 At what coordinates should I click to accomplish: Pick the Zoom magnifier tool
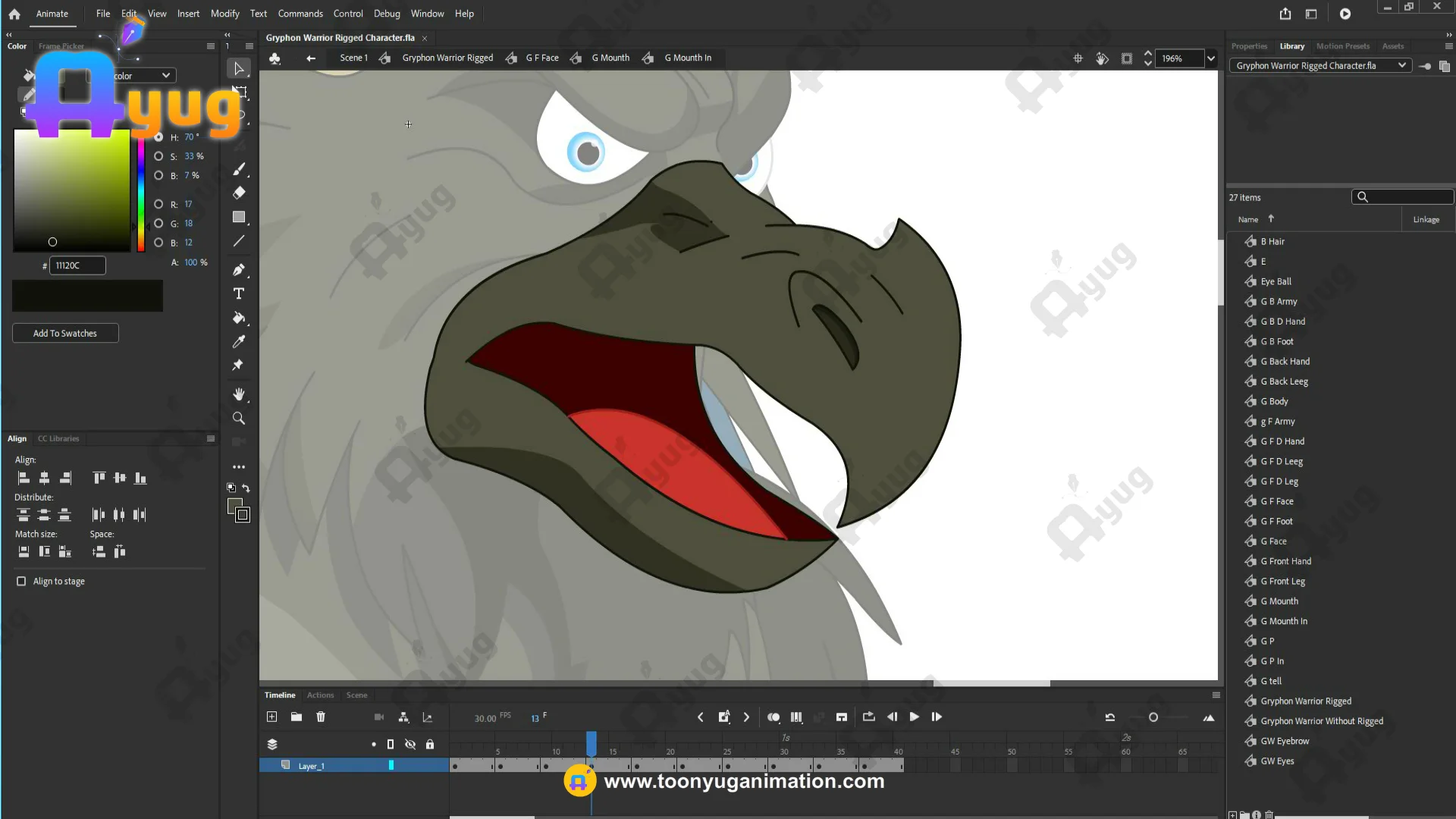pyautogui.click(x=239, y=419)
